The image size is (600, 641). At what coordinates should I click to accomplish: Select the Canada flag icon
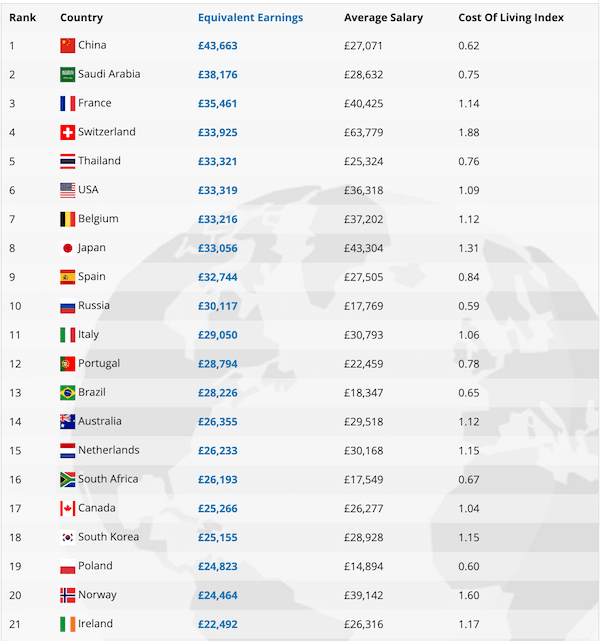67,509
